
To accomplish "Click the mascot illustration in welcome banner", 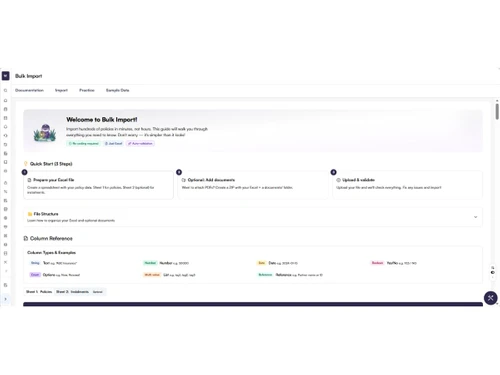I will (45, 132).
